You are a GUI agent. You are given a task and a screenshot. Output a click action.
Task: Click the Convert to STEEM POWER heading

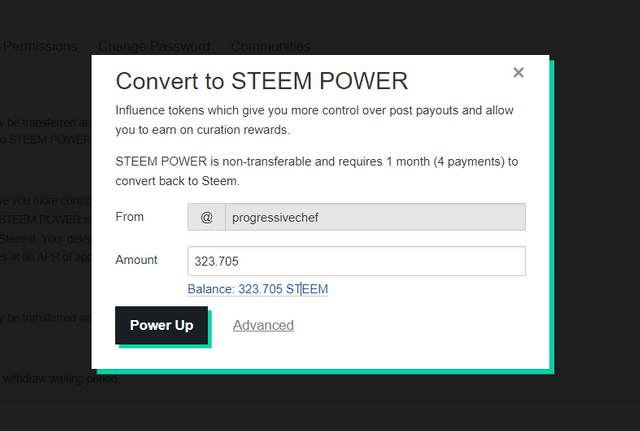point(262,81)
